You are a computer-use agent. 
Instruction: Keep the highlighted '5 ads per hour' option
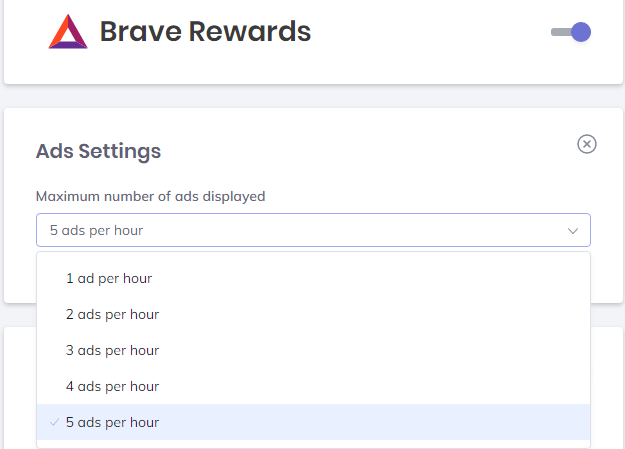pos(313,422)
